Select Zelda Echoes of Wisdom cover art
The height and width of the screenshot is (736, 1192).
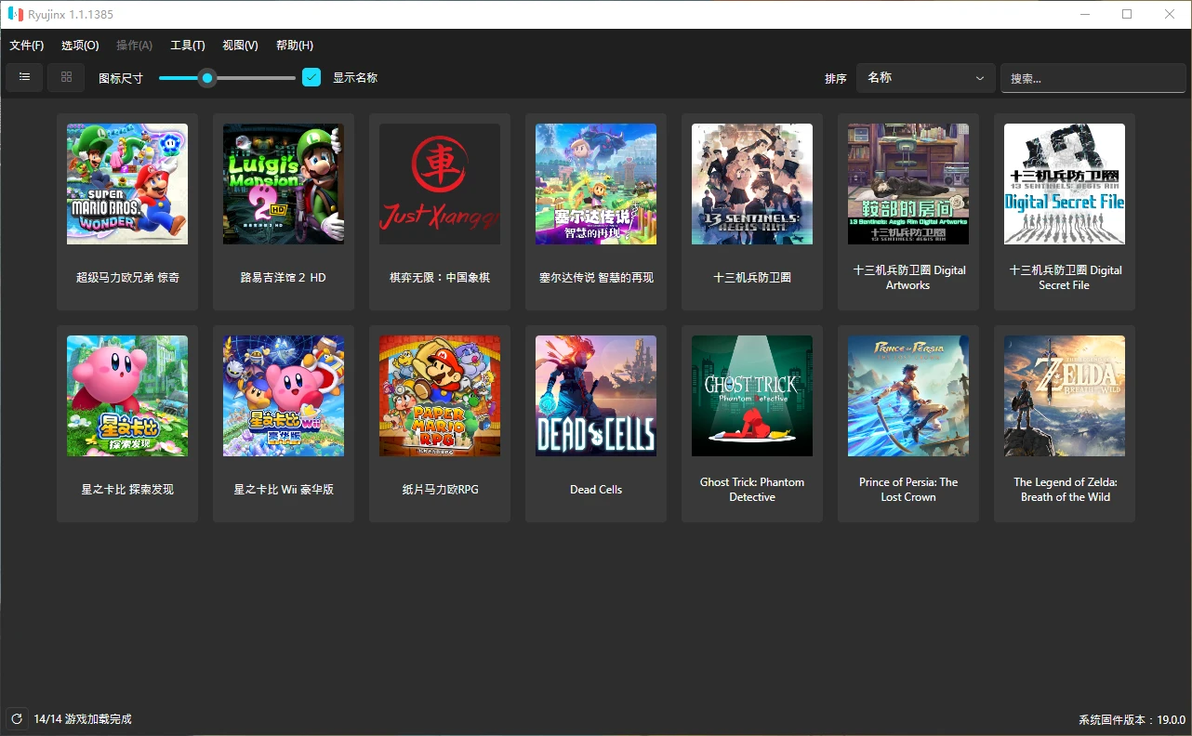click(x=596, y=184)
